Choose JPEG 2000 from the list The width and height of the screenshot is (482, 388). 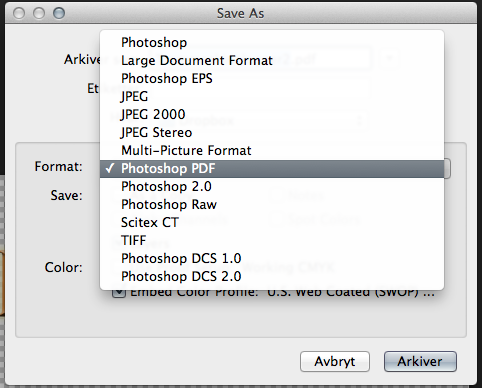(272, 114)
